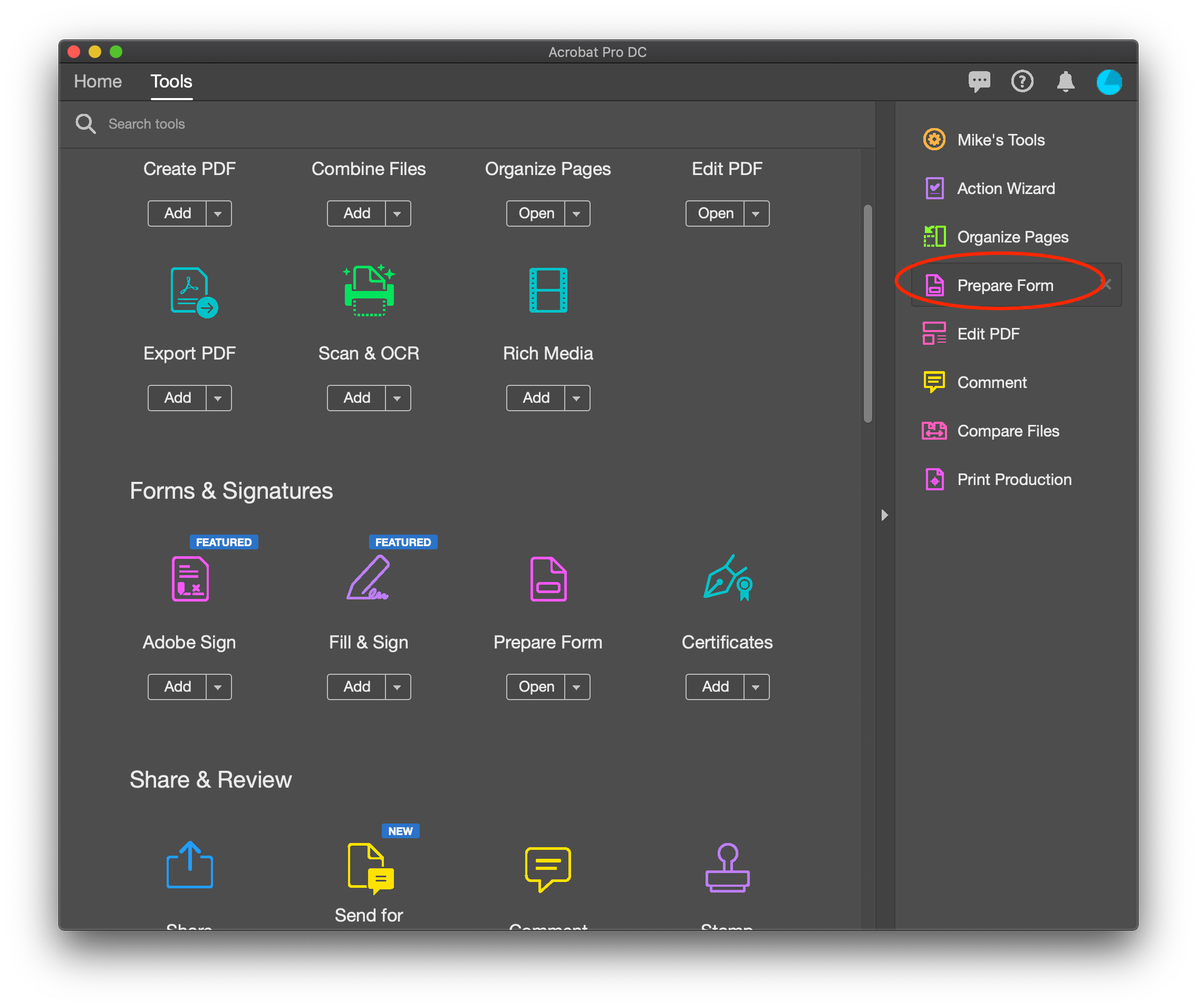This screenshot has height=1008, width=1197.
Task: Open the Prepare Form tool icon
Action: (548, 579)
